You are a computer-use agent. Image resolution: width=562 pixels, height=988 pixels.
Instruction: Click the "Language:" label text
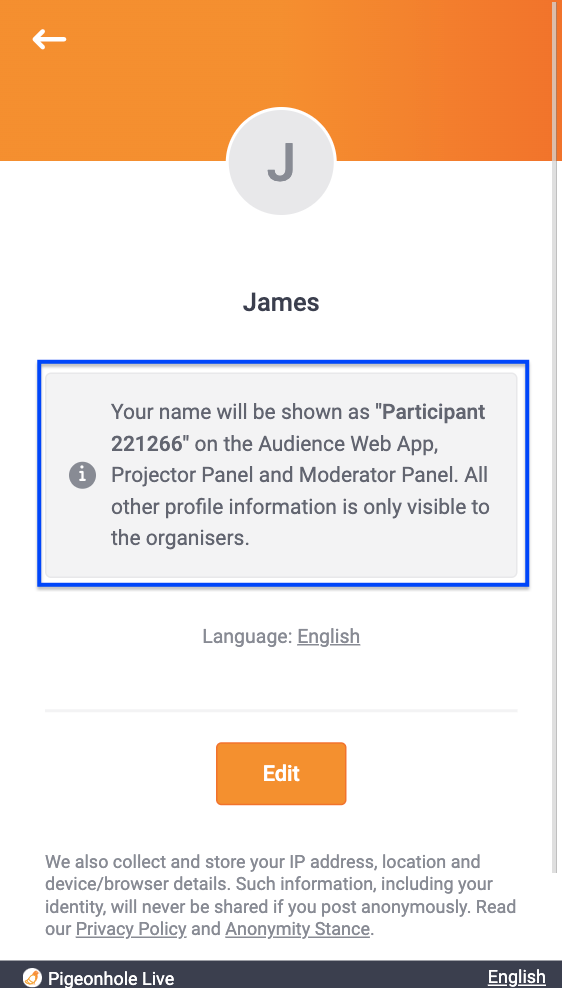point(248,636)
